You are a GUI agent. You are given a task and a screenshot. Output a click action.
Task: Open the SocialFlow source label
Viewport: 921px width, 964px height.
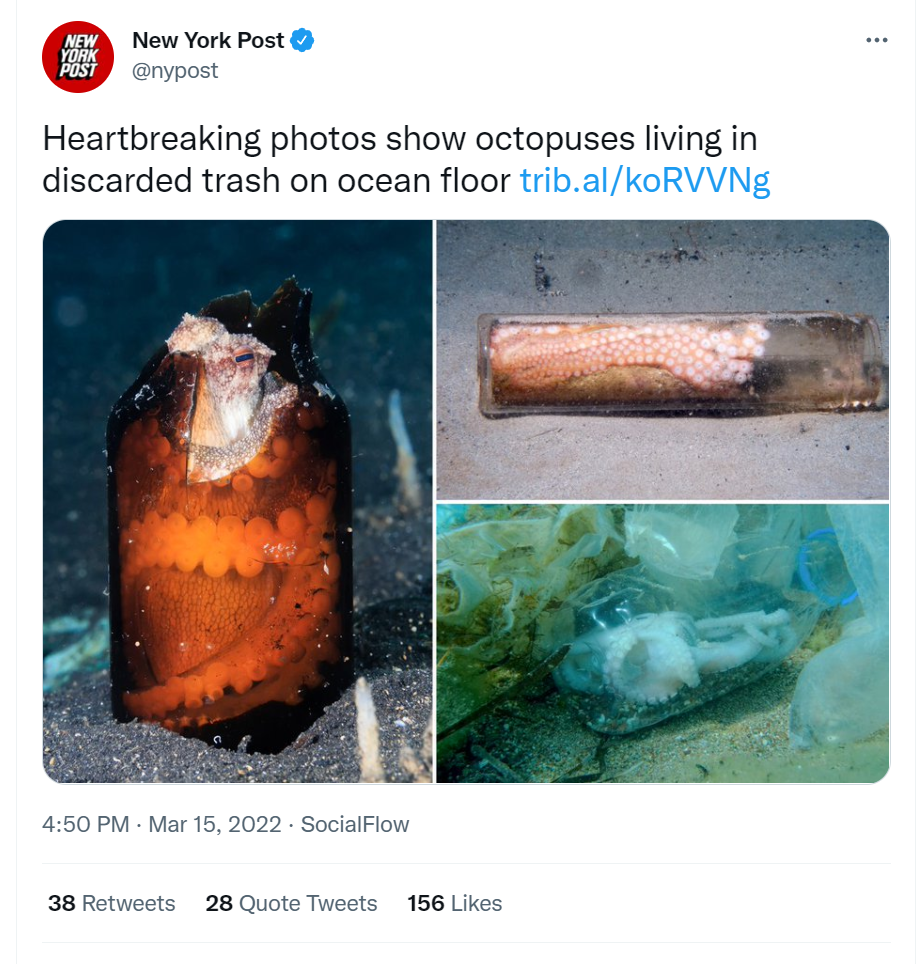[355, 824]
